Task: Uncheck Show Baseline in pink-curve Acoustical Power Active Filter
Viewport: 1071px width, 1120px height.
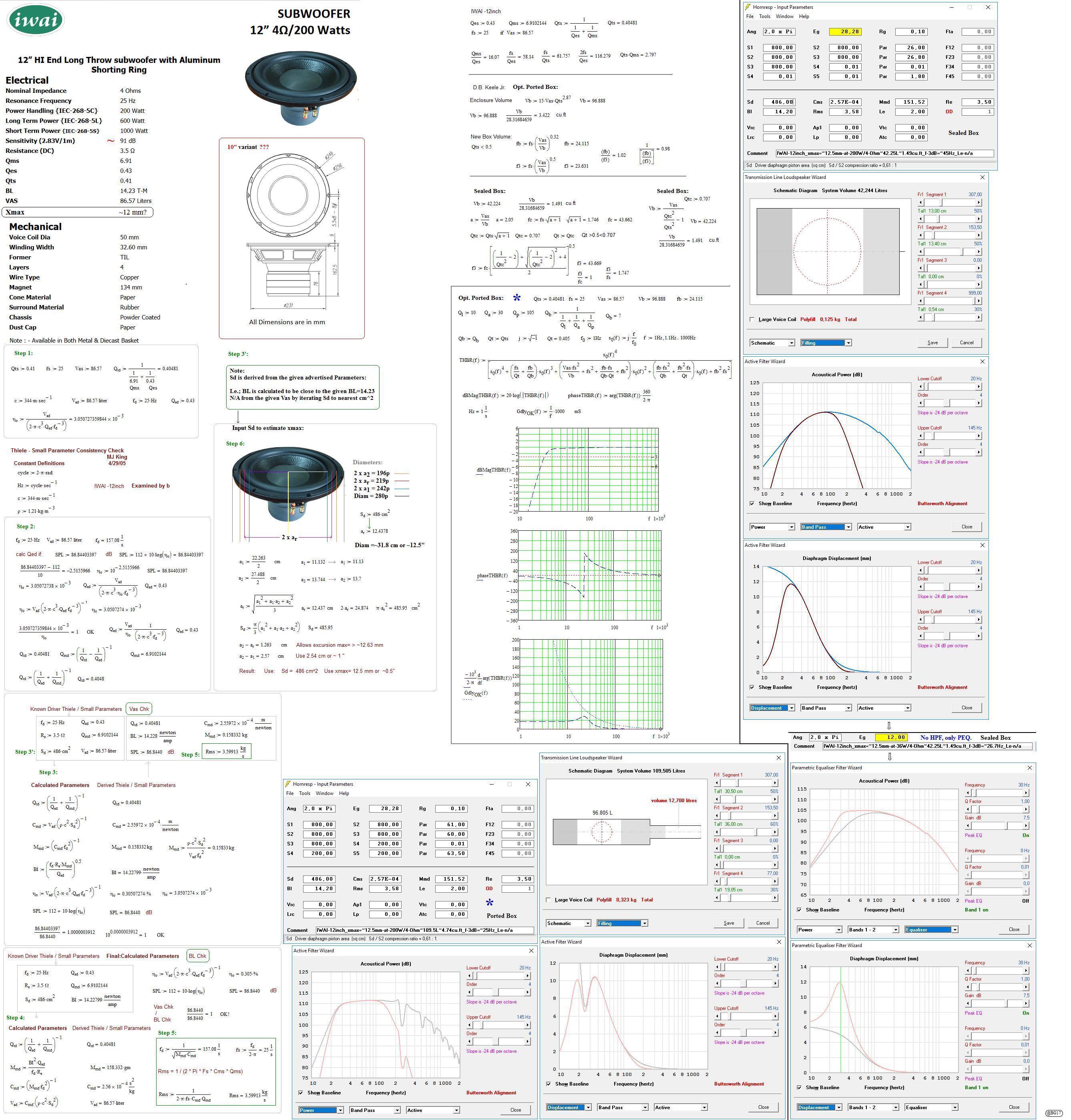Action: click(301, 1093)
